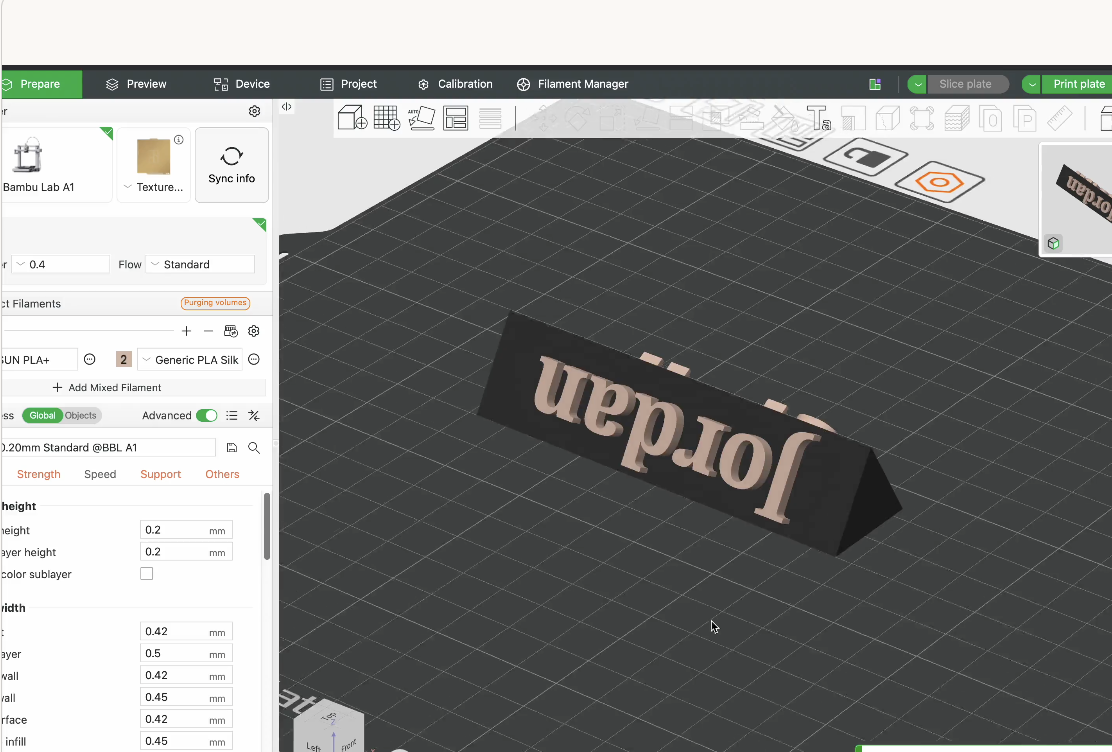Tick the color sublayer checkbox
This screenshot has height=752, width=1112.
pyautogui.click(x=147, y=574)
